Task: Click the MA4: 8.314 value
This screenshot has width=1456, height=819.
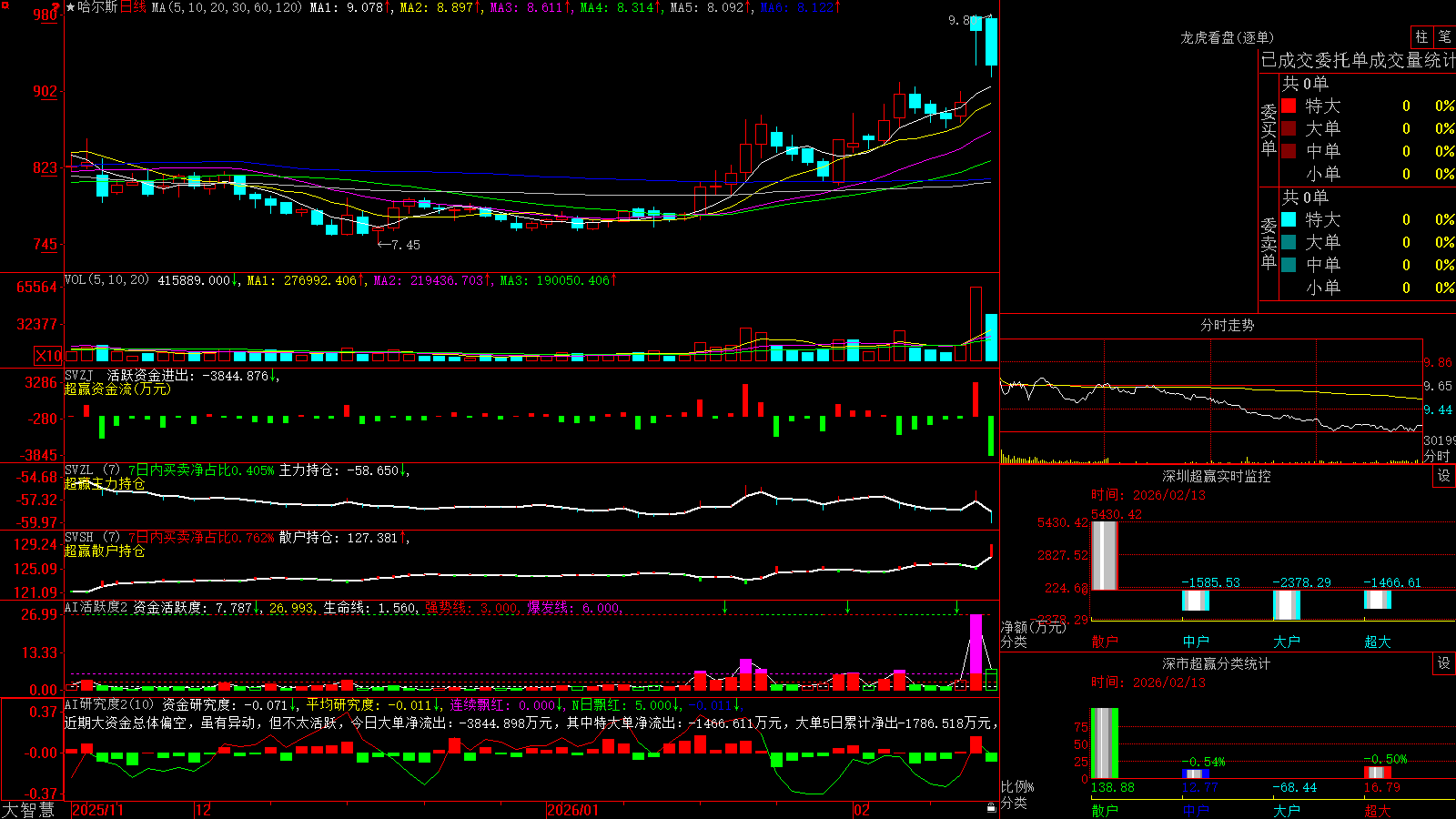Action: coord(621,7)
